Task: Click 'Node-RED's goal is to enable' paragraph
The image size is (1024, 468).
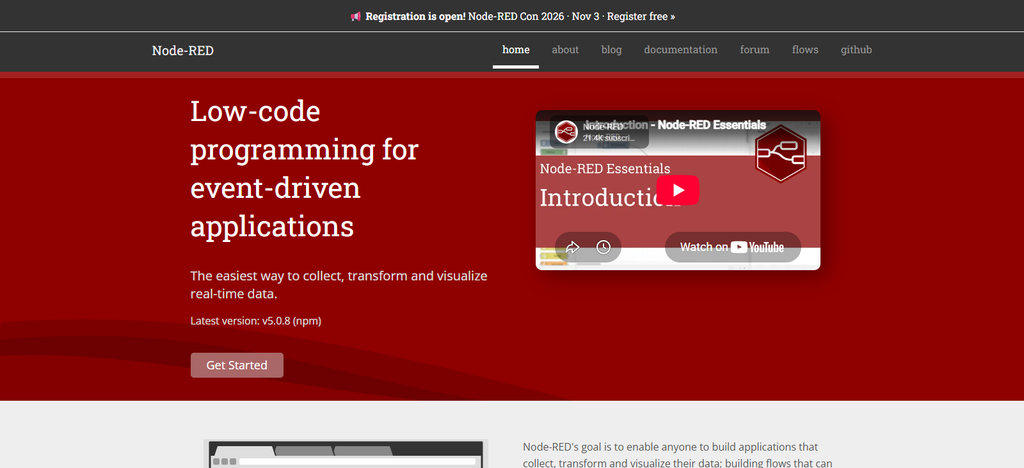Action: (678, 455)
